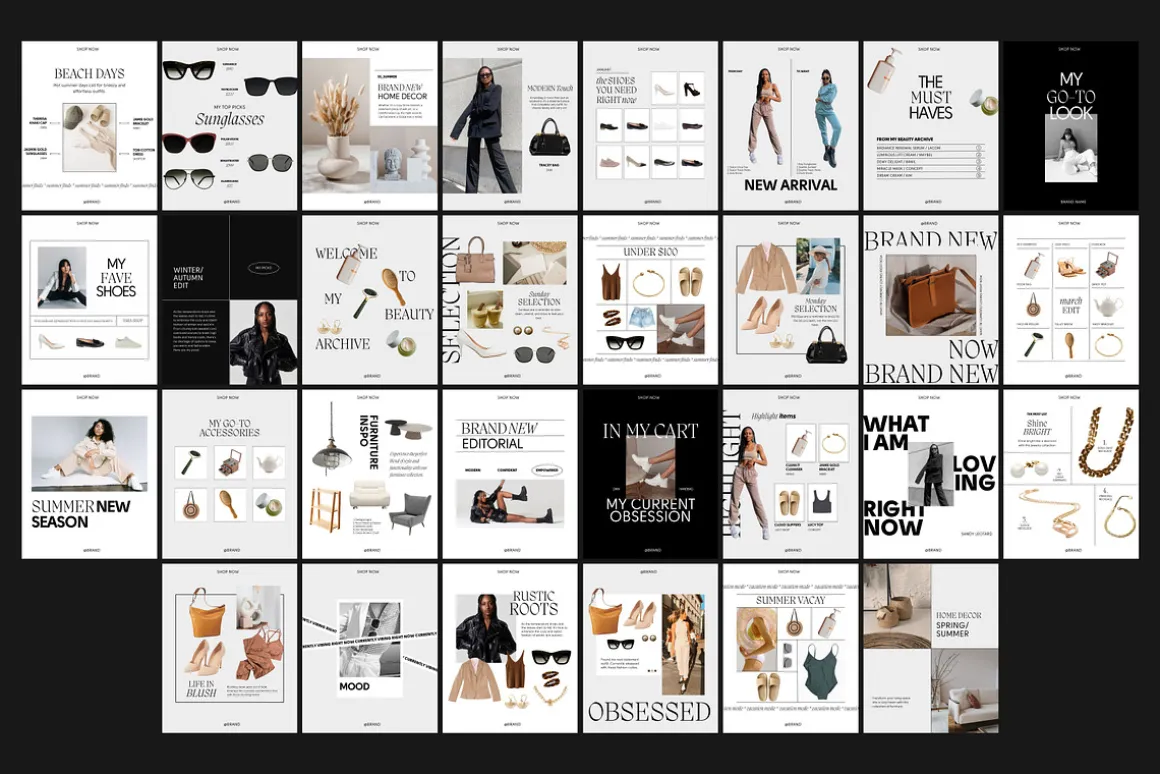Image resolution: width=1160 pixels, height=774 pixels.
Task: Select the Winter/Autumn Edit dark template
Action: pyautogui.click(x=229, y=300)
